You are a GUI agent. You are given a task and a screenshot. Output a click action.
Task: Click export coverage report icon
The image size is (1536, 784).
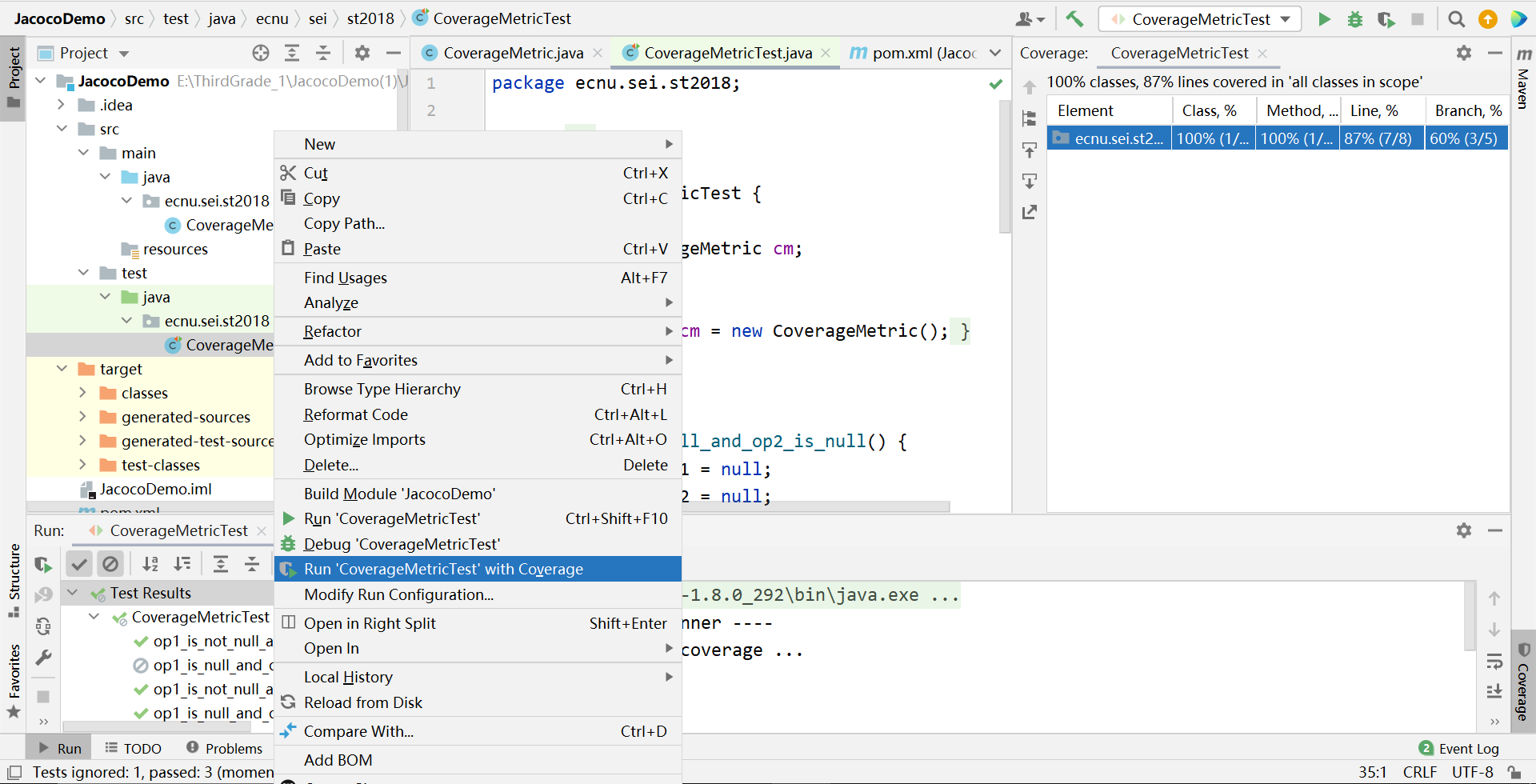(1030, 212)
